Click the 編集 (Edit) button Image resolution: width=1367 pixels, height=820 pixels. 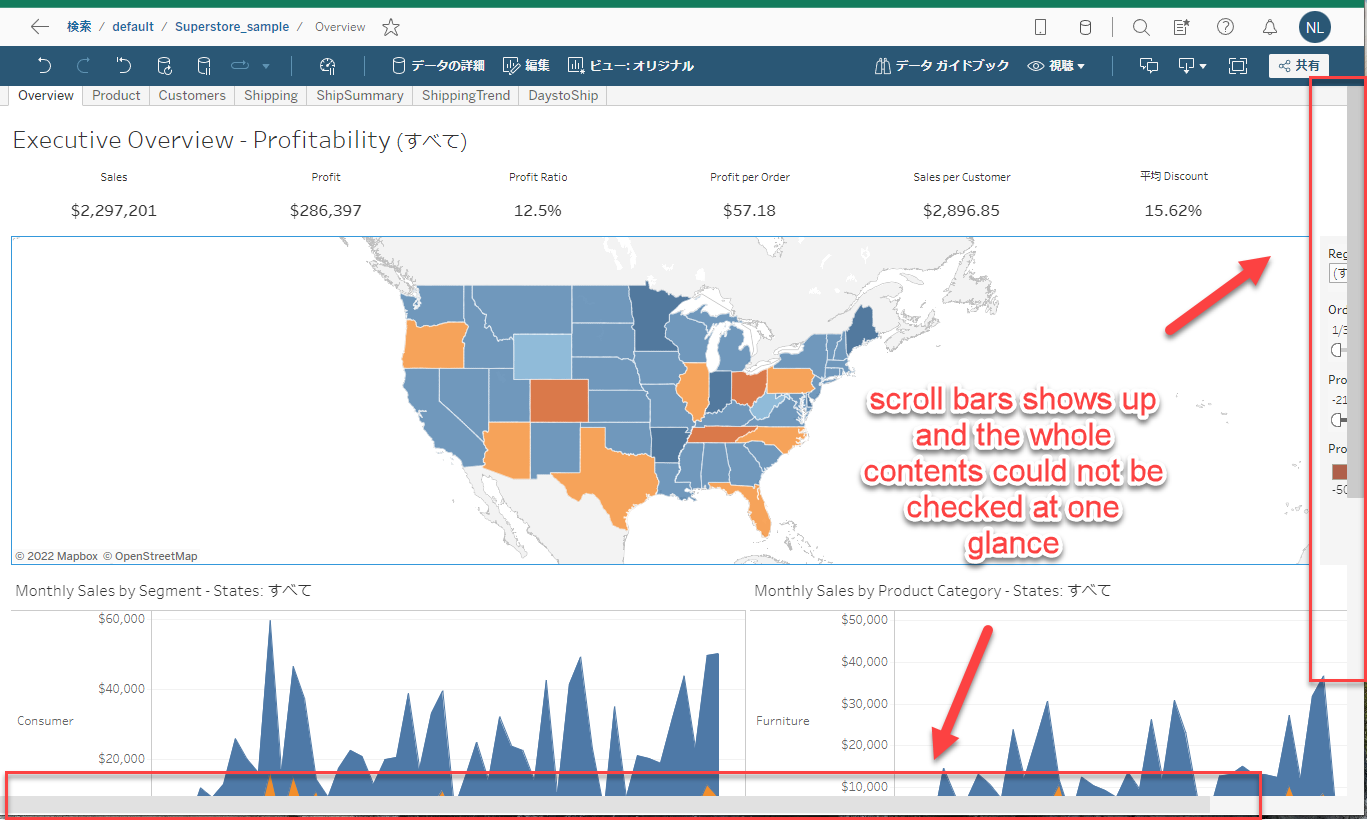click(x=526, y=66)
